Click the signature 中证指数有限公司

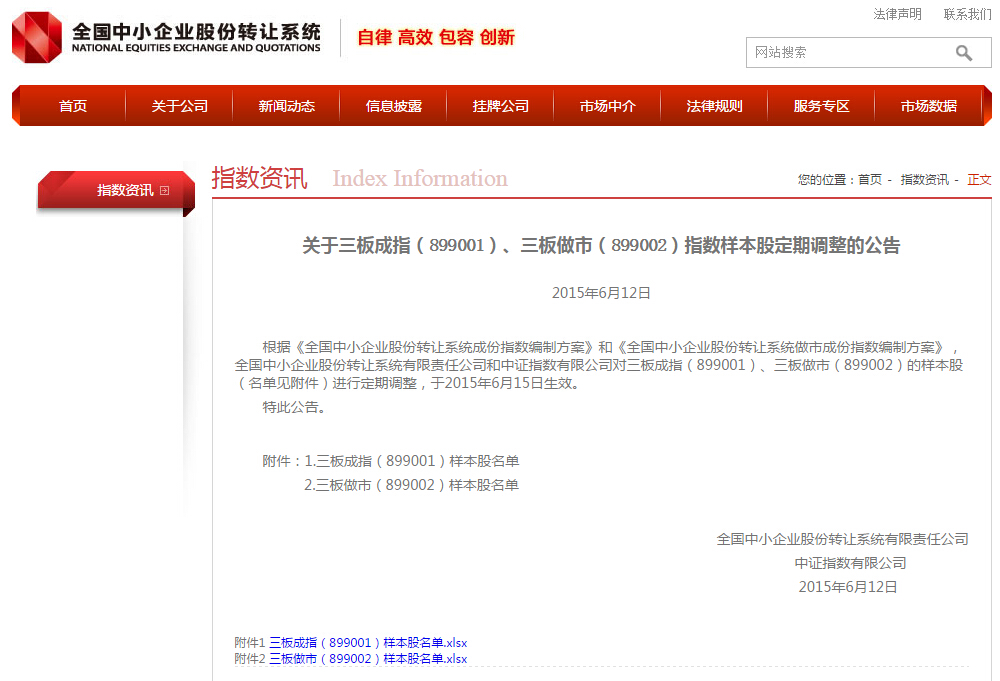tap(850, 563)
